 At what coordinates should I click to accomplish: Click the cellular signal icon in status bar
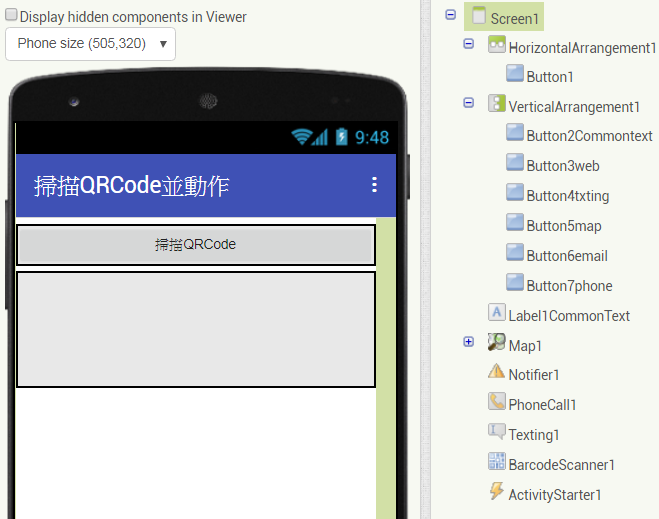click(x=320, y=137)
